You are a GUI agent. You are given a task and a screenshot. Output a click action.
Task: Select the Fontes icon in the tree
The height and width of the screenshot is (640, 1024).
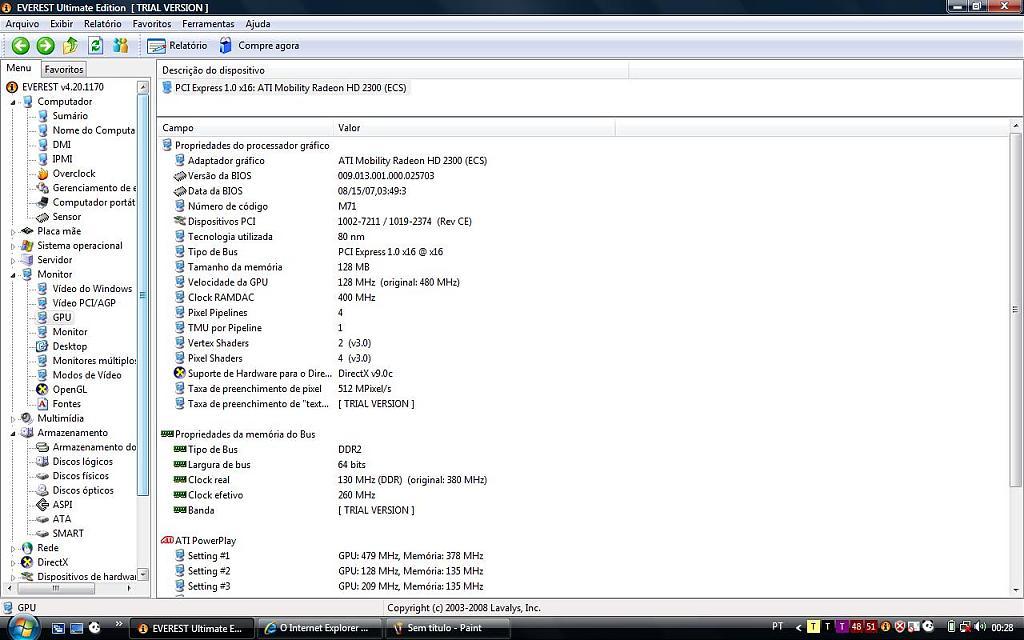pyautogui.click(x=42, y=404)
